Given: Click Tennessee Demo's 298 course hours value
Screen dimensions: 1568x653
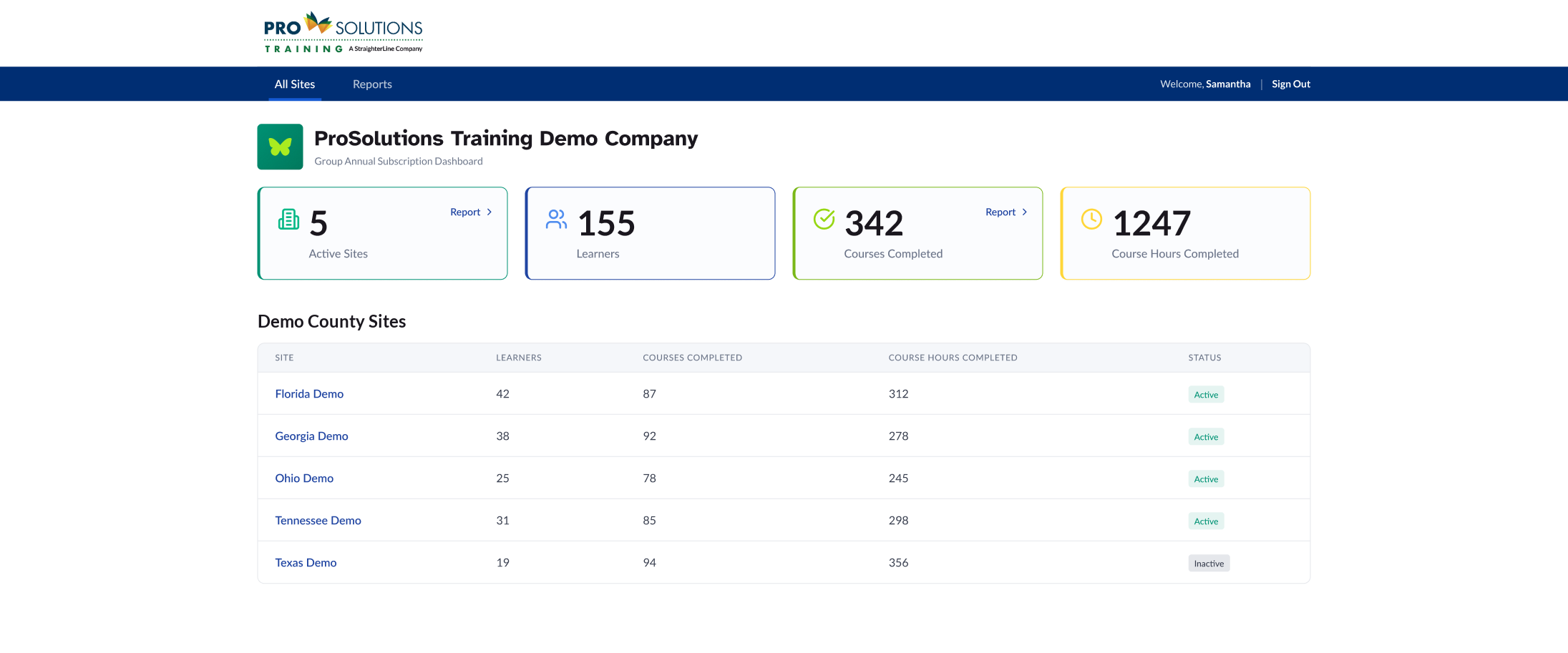Looking at the screenshot, I should pyautogui.click(x=898, y=521).
